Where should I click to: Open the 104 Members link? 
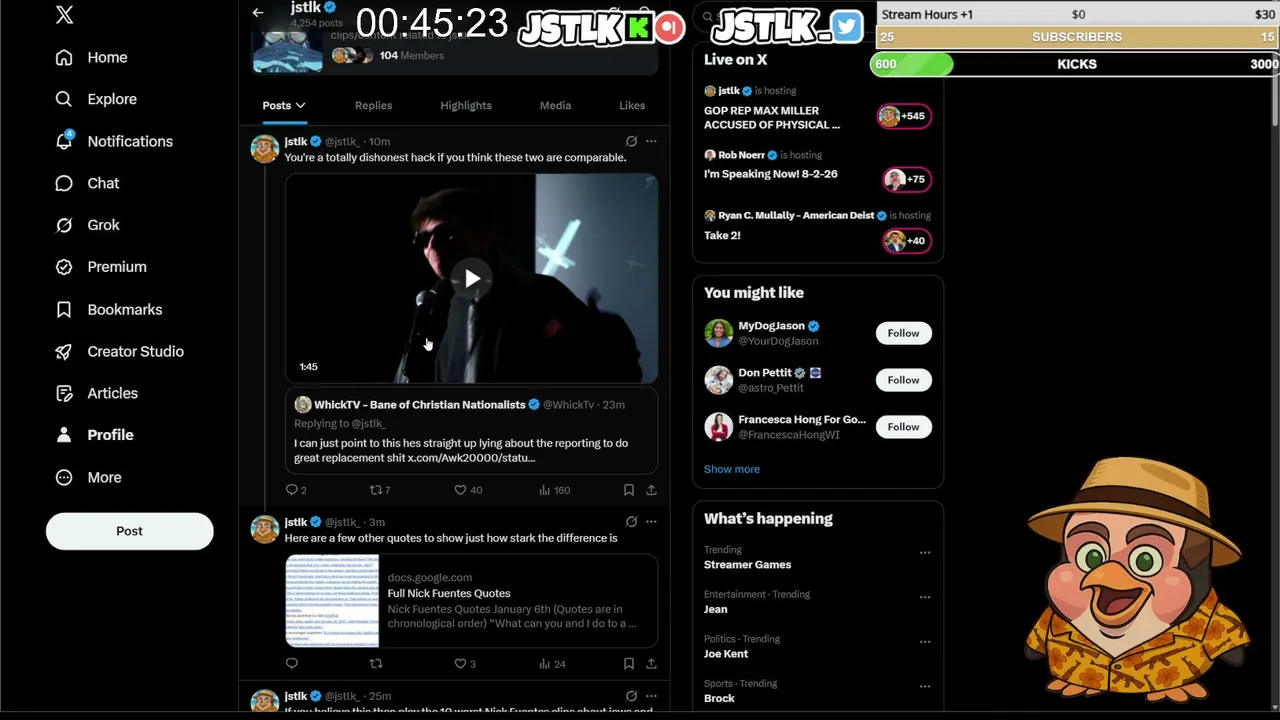pyautogui.click(x=412, y=56)
